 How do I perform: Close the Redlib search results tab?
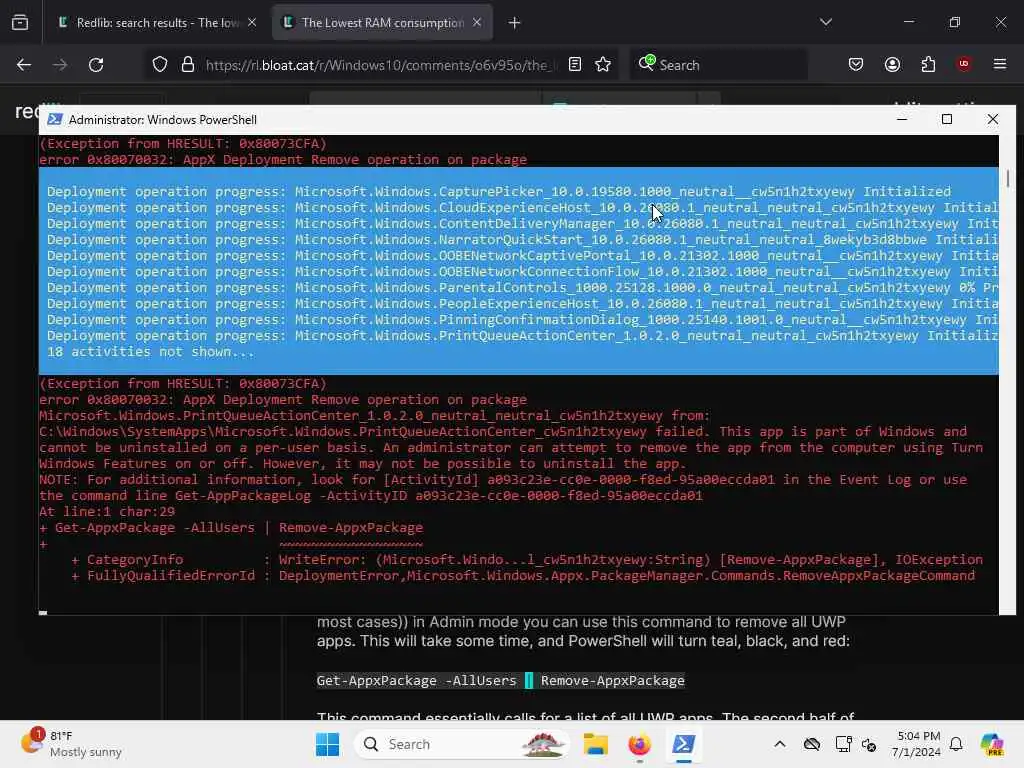252,23
